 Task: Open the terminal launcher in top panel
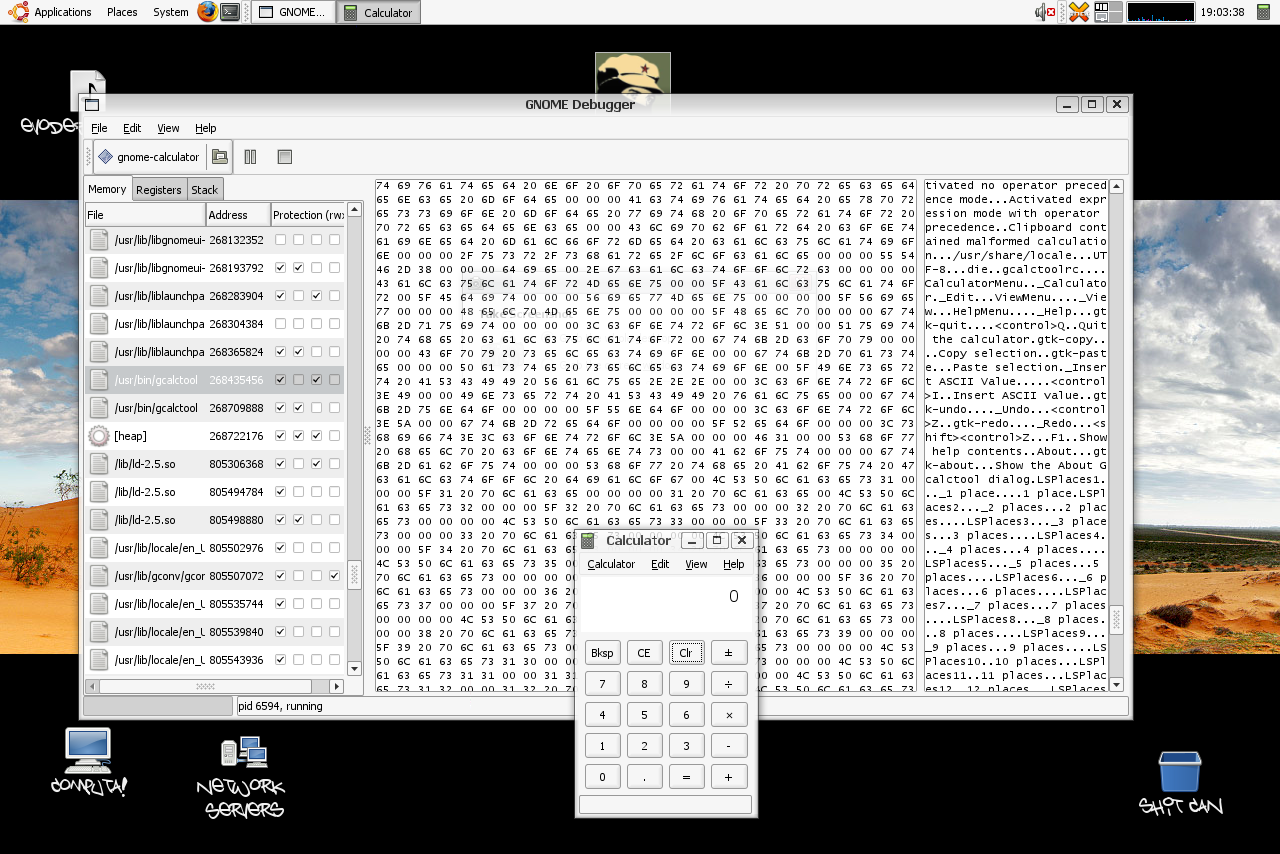point(230,12)
